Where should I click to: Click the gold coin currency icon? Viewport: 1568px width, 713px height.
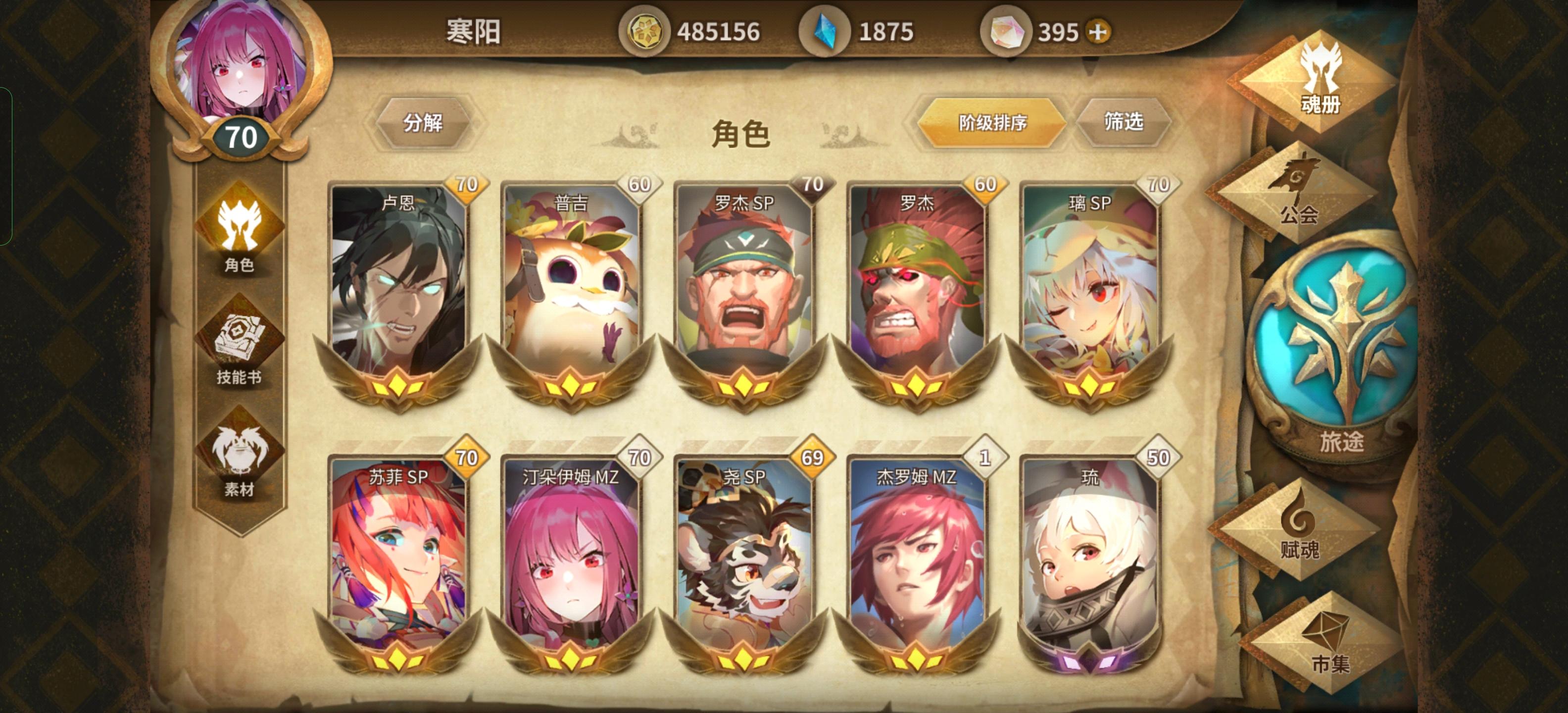point(644,31)
